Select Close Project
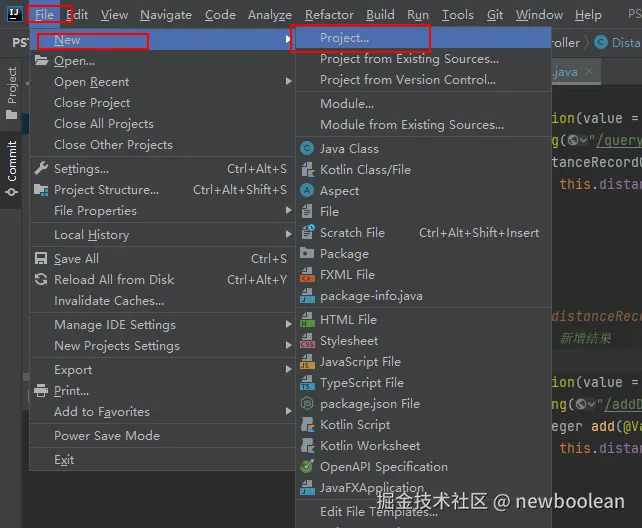 tap(162, 103)
